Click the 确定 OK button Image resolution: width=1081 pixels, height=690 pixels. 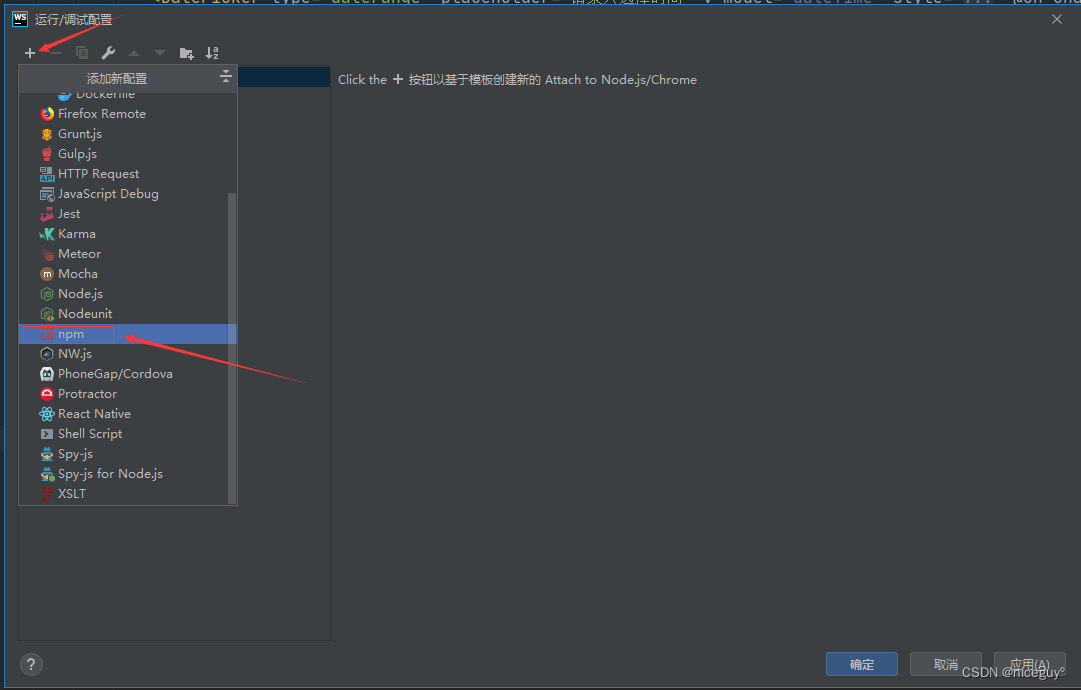[x=862, y=664]
